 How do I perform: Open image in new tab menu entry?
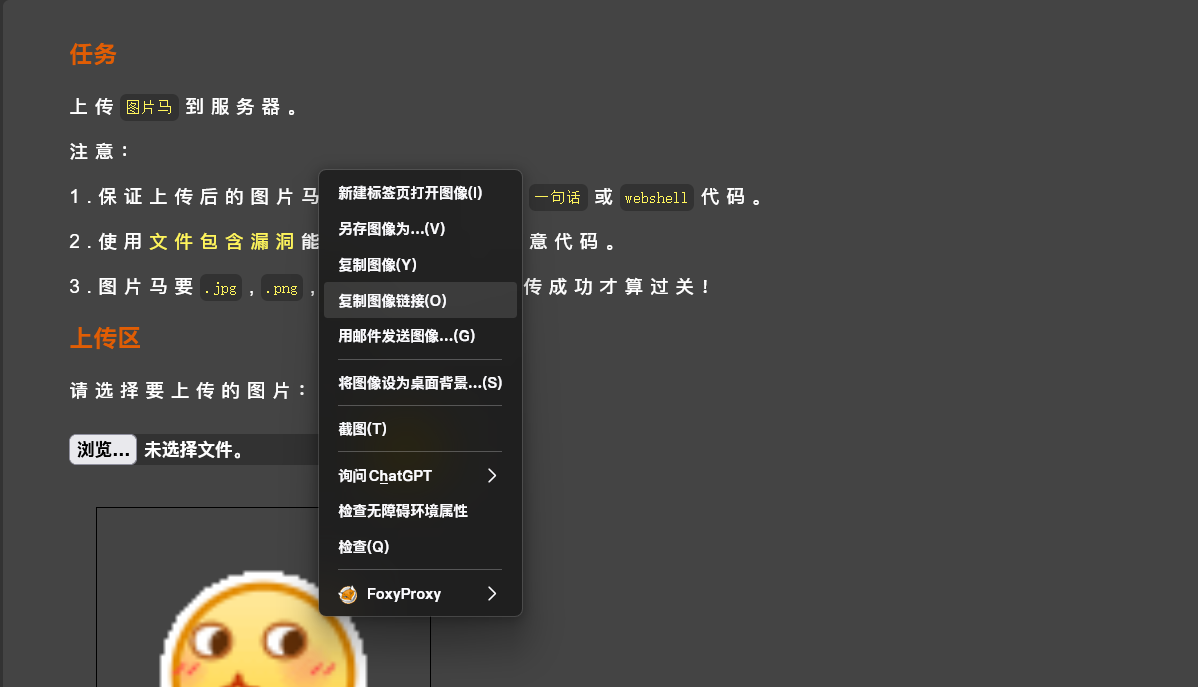(x=420, y=193)
